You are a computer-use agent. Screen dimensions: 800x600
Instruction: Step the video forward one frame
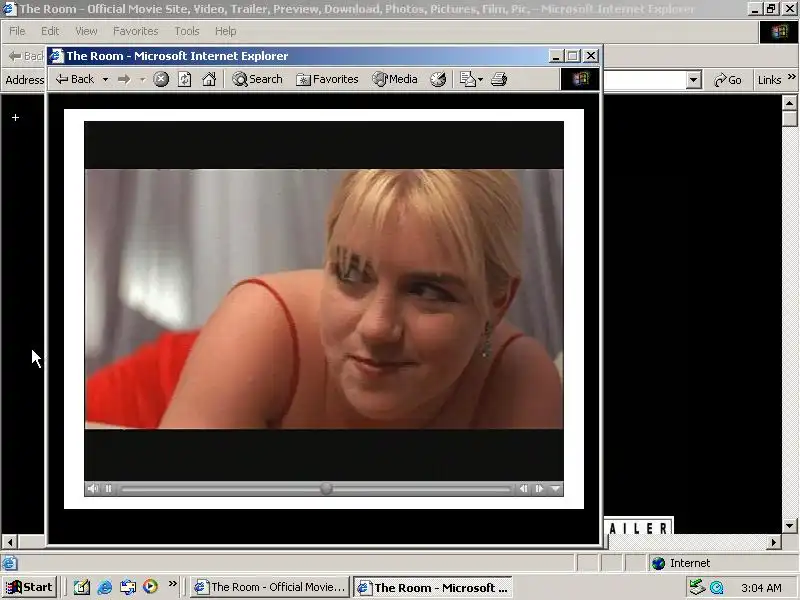(539, 489)
